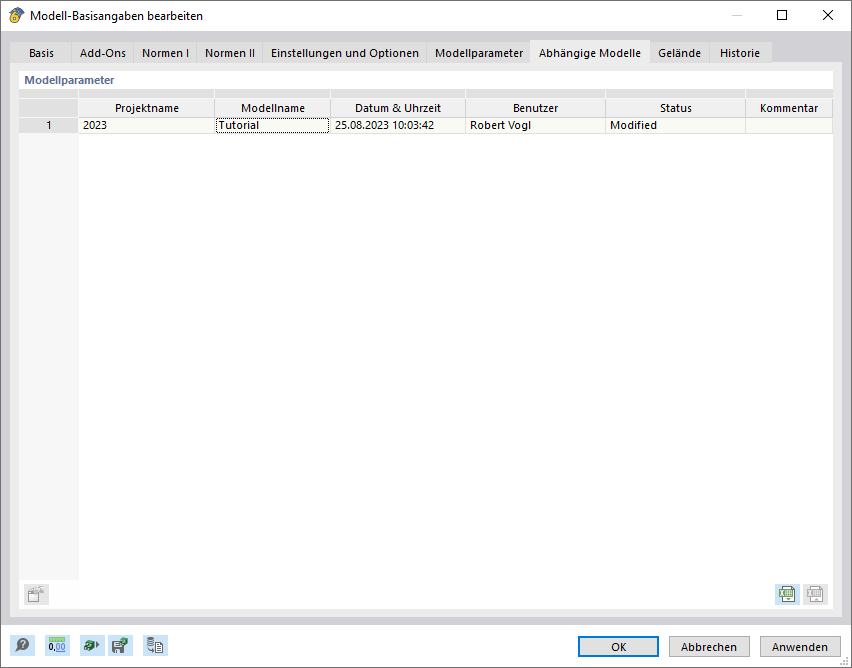Image resolution: width=852 pixels, height=668 pixels.
Task: Select row number 1 header
Action: click(x=49, y=126)
